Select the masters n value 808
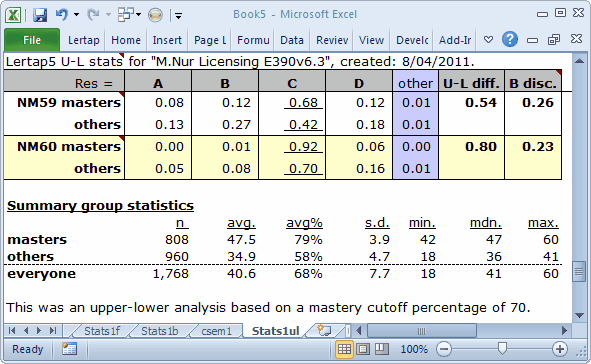 click(x=177, y=240)
